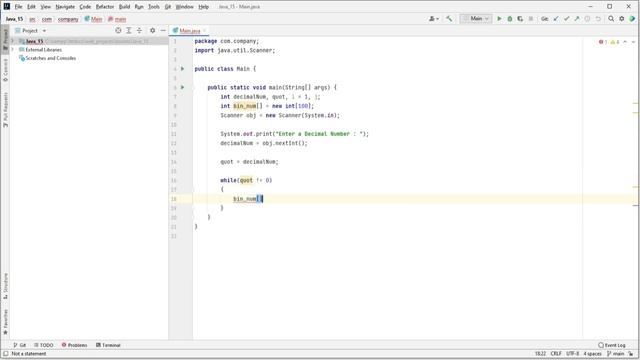Hide the Project panel with minus icon
This screenshot has width=640, height=360.
point(163,31)
